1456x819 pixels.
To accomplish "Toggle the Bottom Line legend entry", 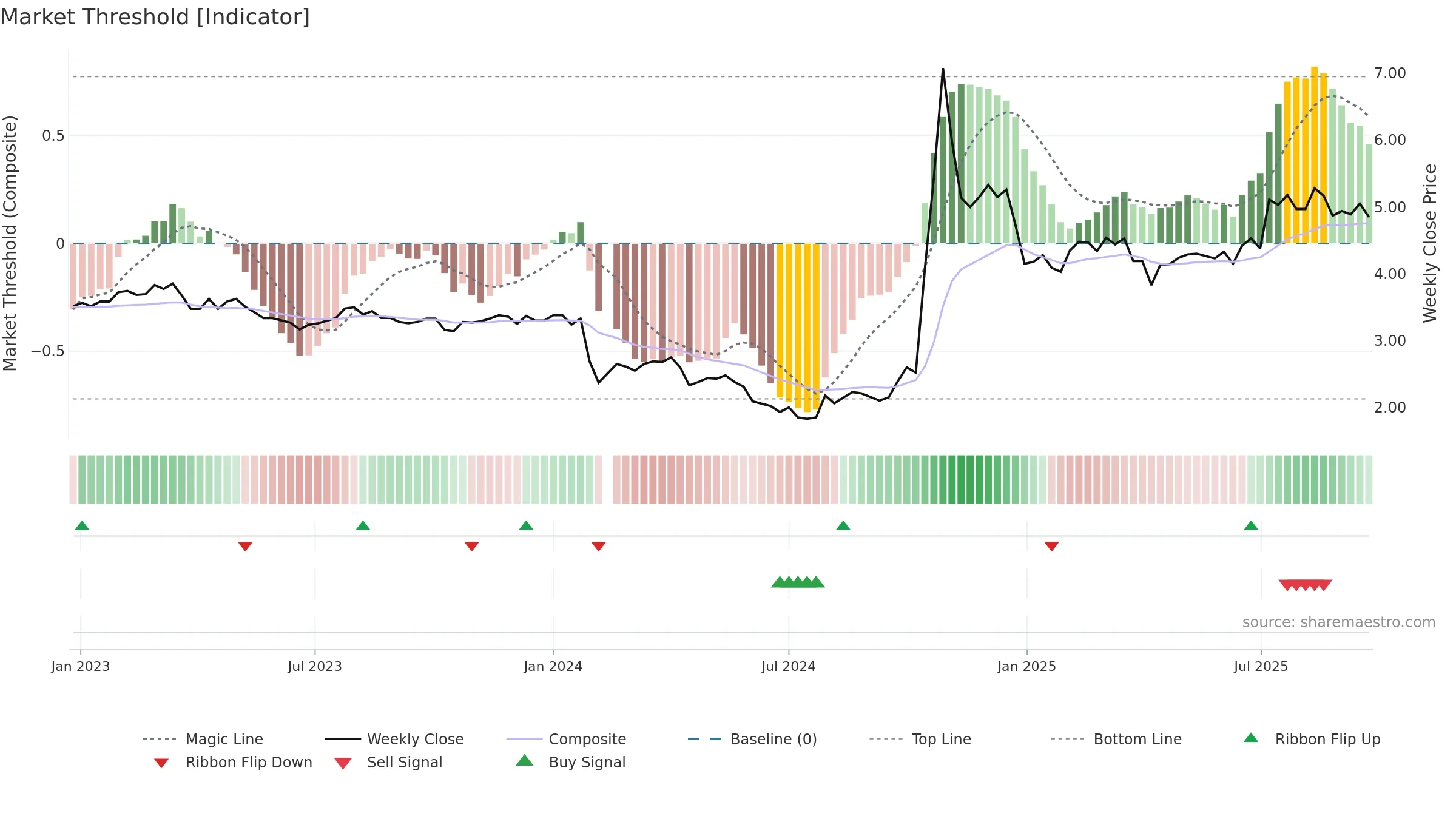I will pyautogui.click(x=1116, y=739).
